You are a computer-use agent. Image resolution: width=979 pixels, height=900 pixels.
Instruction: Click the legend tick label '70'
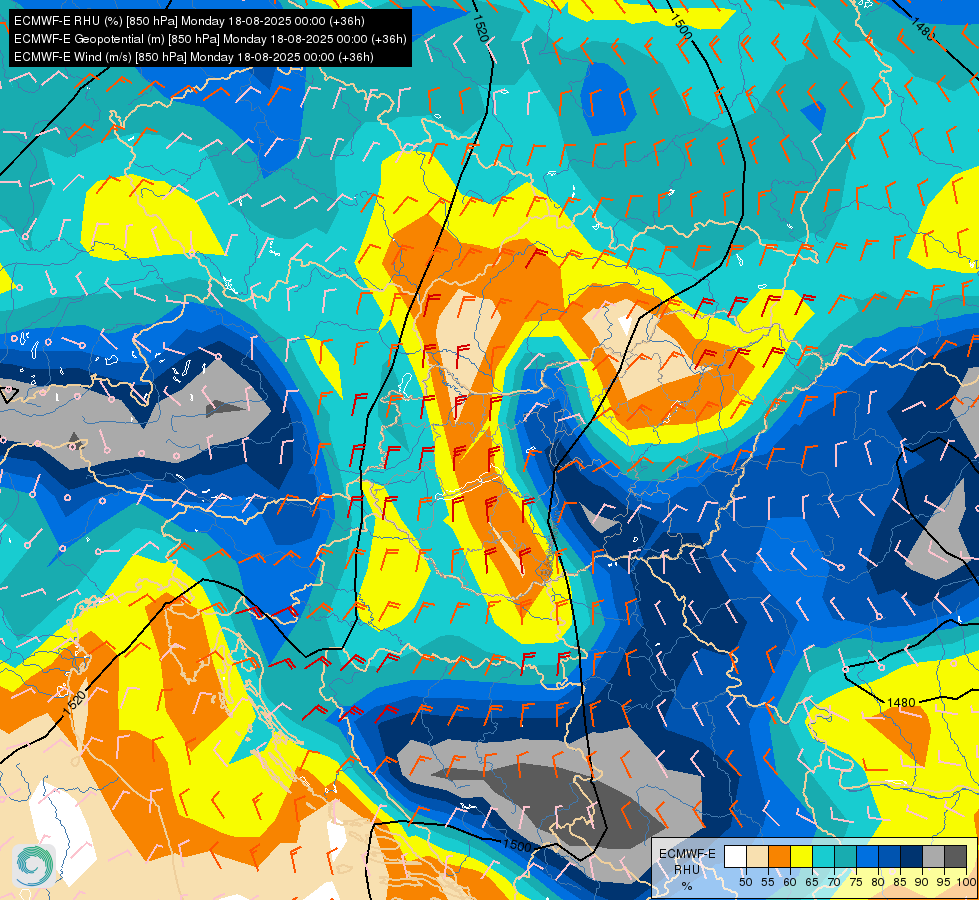834,882
